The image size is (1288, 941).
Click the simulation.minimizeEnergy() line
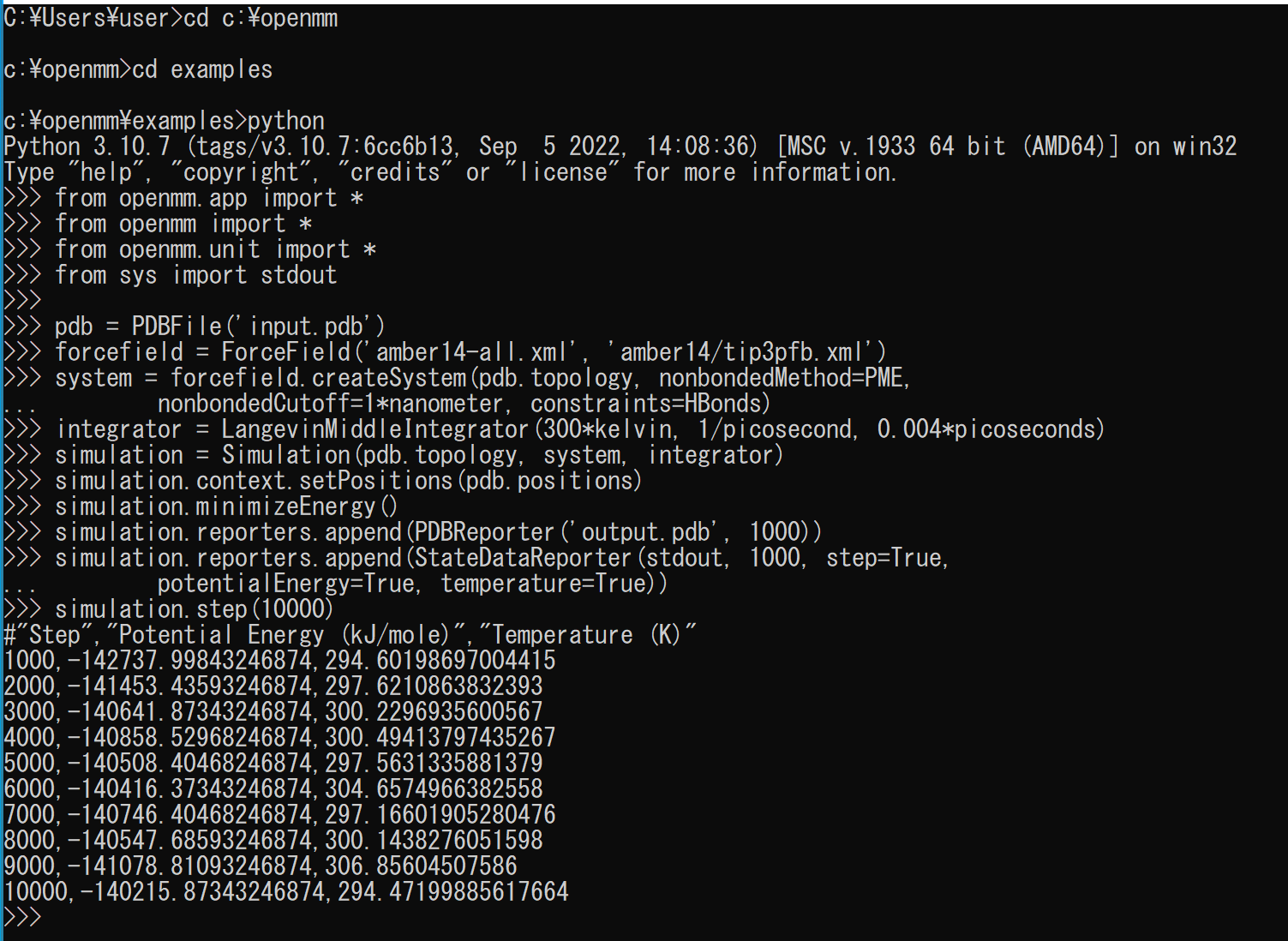click(x=201, y=506)
